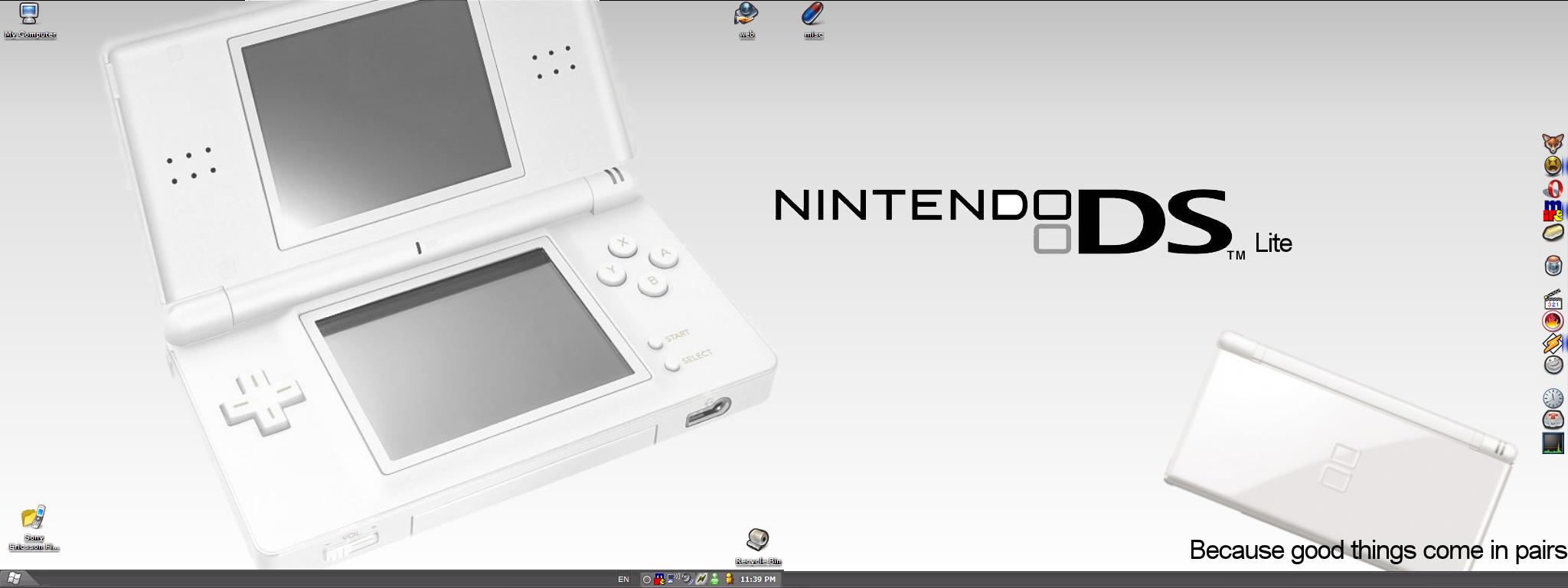Click the glass jar icon in the dock
The height and width of the screenshot is (588, 1568).
[1553, 266]
